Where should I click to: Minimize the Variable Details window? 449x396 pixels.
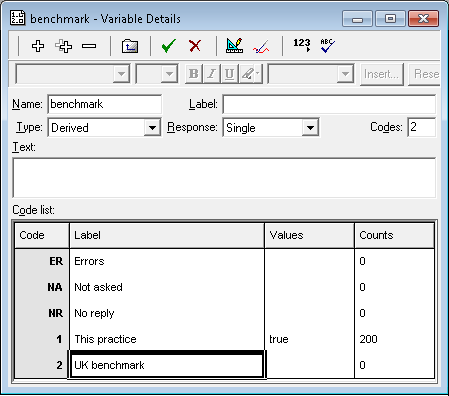tap(357, 19)
